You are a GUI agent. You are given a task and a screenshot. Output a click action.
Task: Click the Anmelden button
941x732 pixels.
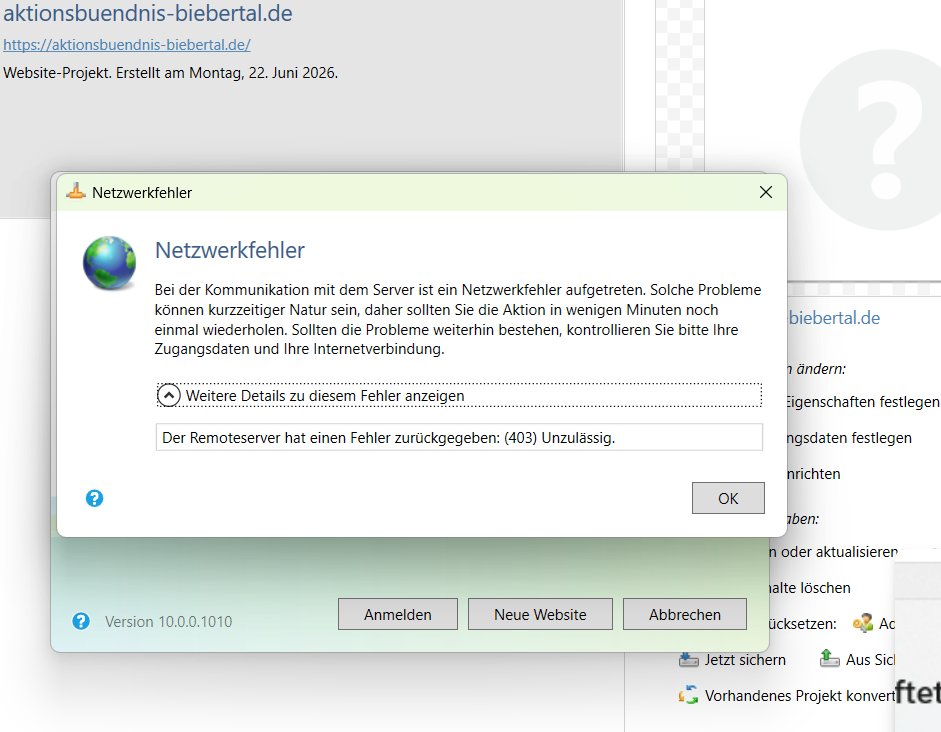[397, 614]
